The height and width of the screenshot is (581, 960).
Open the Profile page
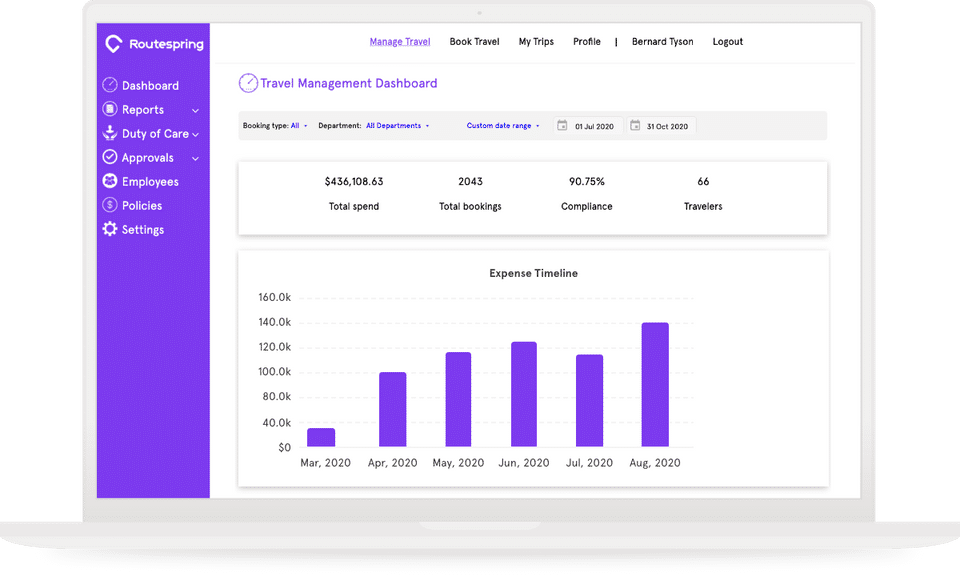click(587, 42)
